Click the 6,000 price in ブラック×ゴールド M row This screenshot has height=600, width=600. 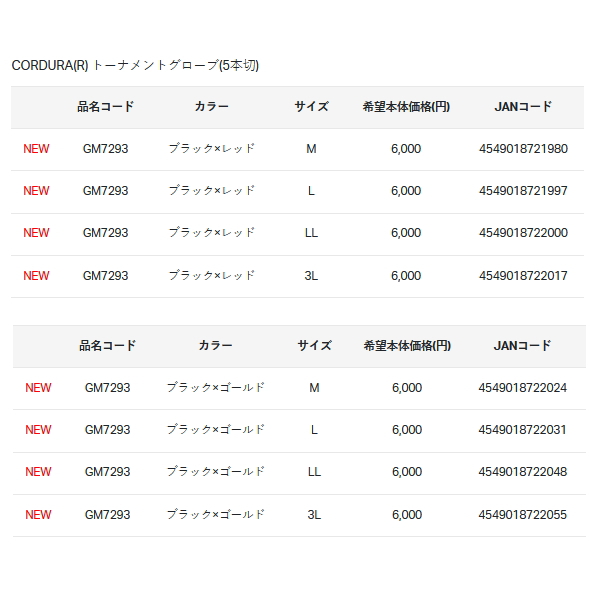tap(407, 388)
